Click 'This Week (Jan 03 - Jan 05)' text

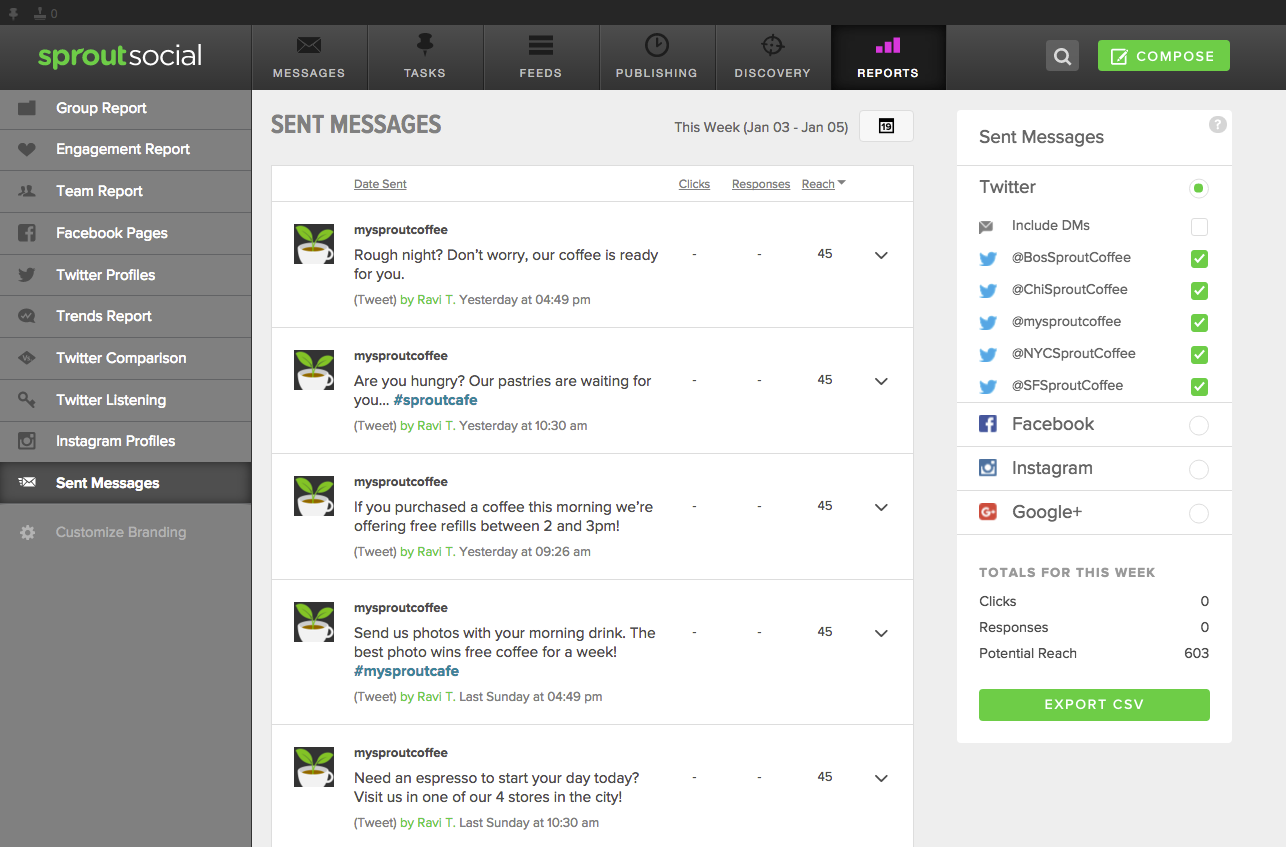(x=761, y=127)
